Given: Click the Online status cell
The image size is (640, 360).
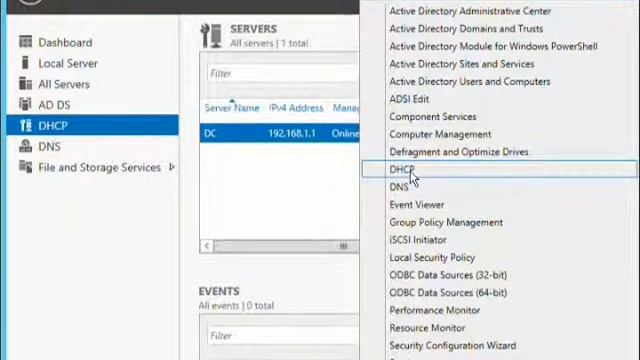Looking at the screenshot, I should 345,133.
